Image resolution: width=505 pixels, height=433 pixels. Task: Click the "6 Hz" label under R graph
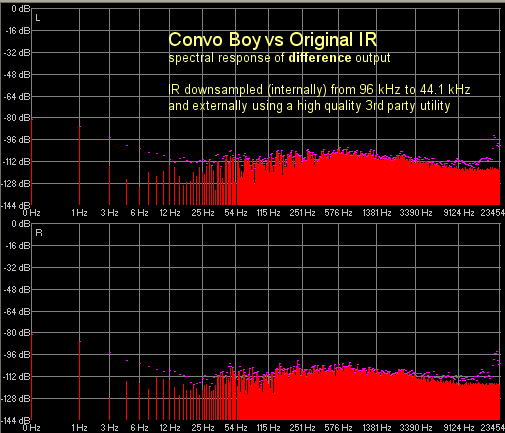(139, 428)
